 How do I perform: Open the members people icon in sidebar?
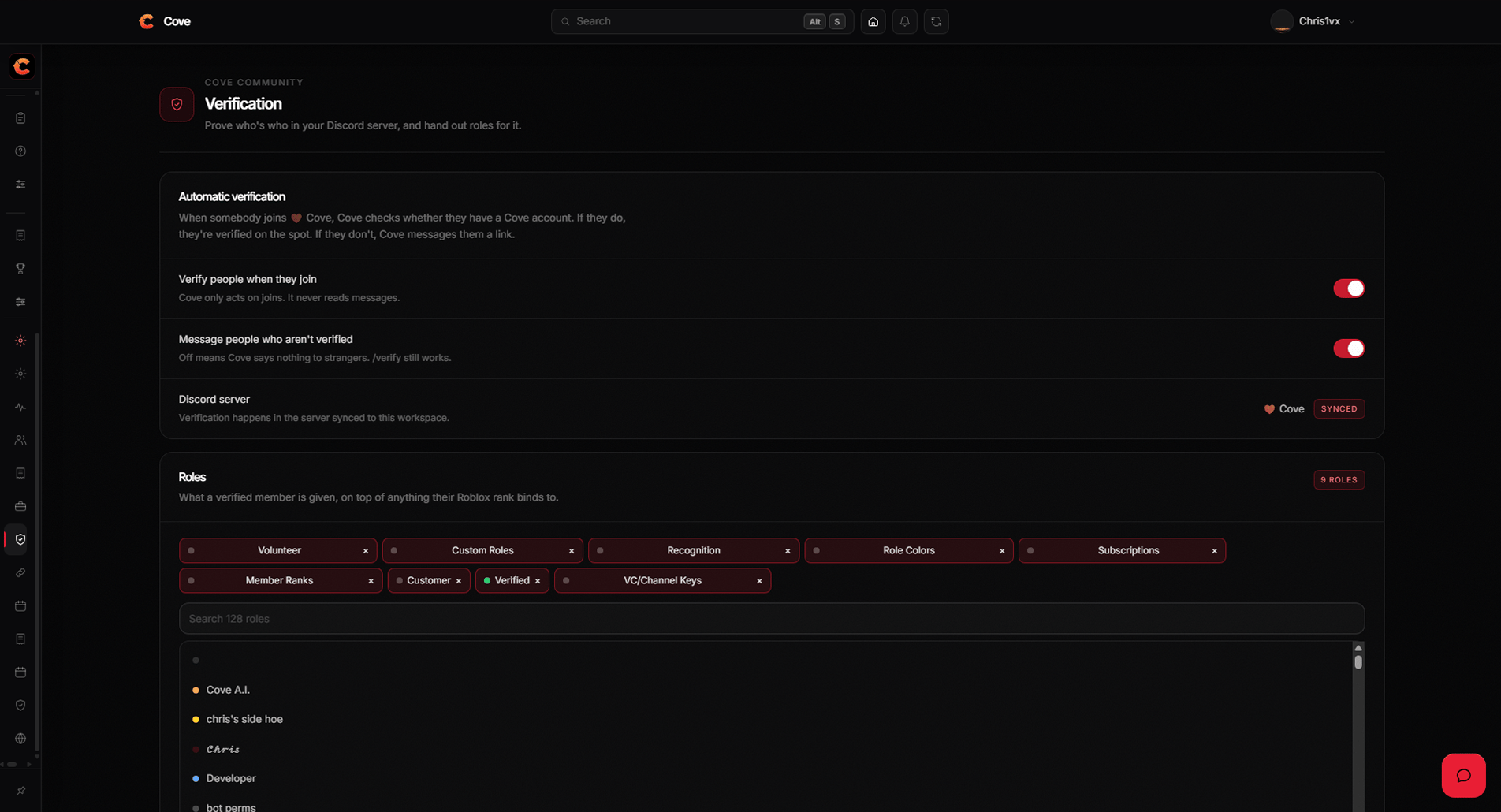20,441
